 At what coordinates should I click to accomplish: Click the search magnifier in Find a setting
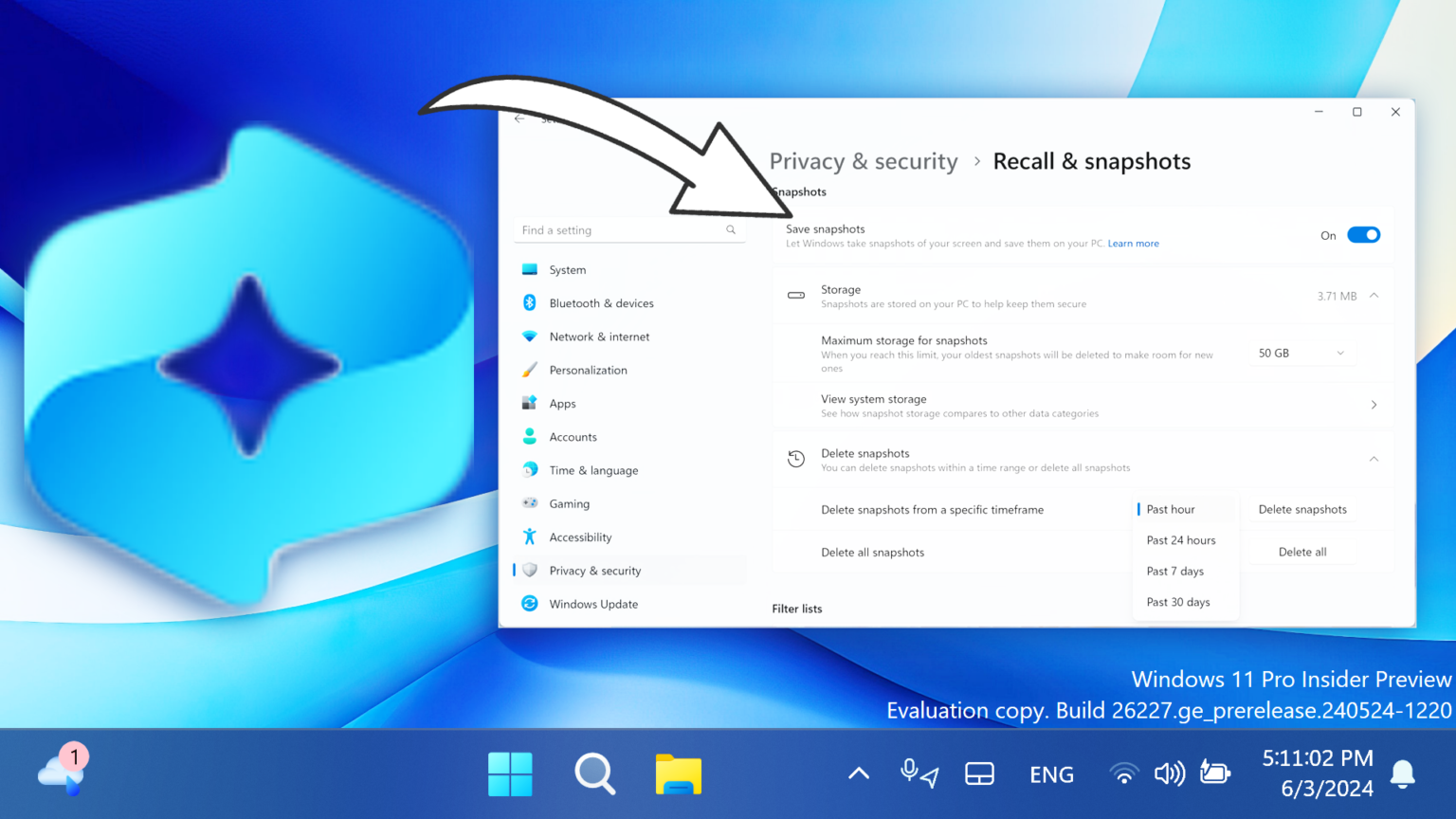click(x=731, y=229)
